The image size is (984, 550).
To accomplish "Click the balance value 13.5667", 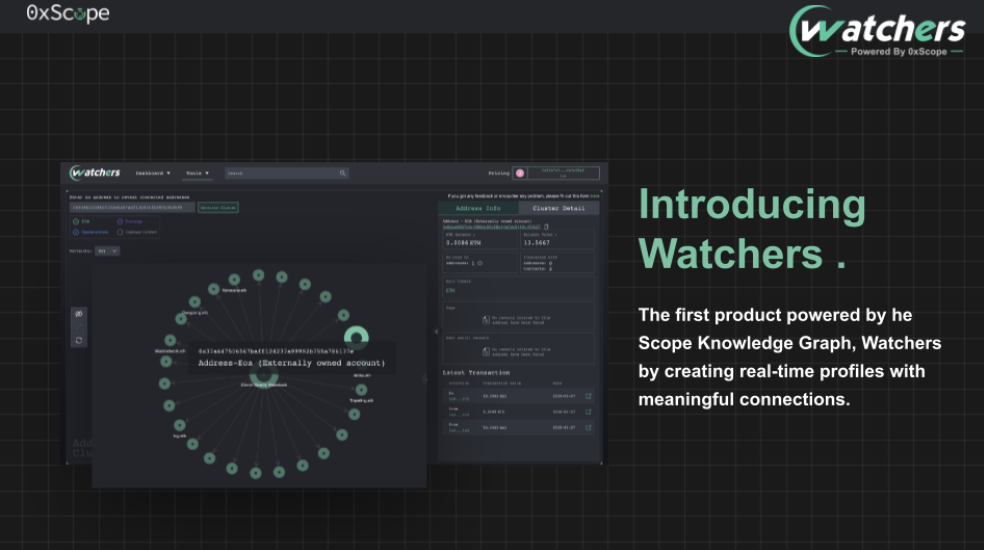I will click(537, 242).
